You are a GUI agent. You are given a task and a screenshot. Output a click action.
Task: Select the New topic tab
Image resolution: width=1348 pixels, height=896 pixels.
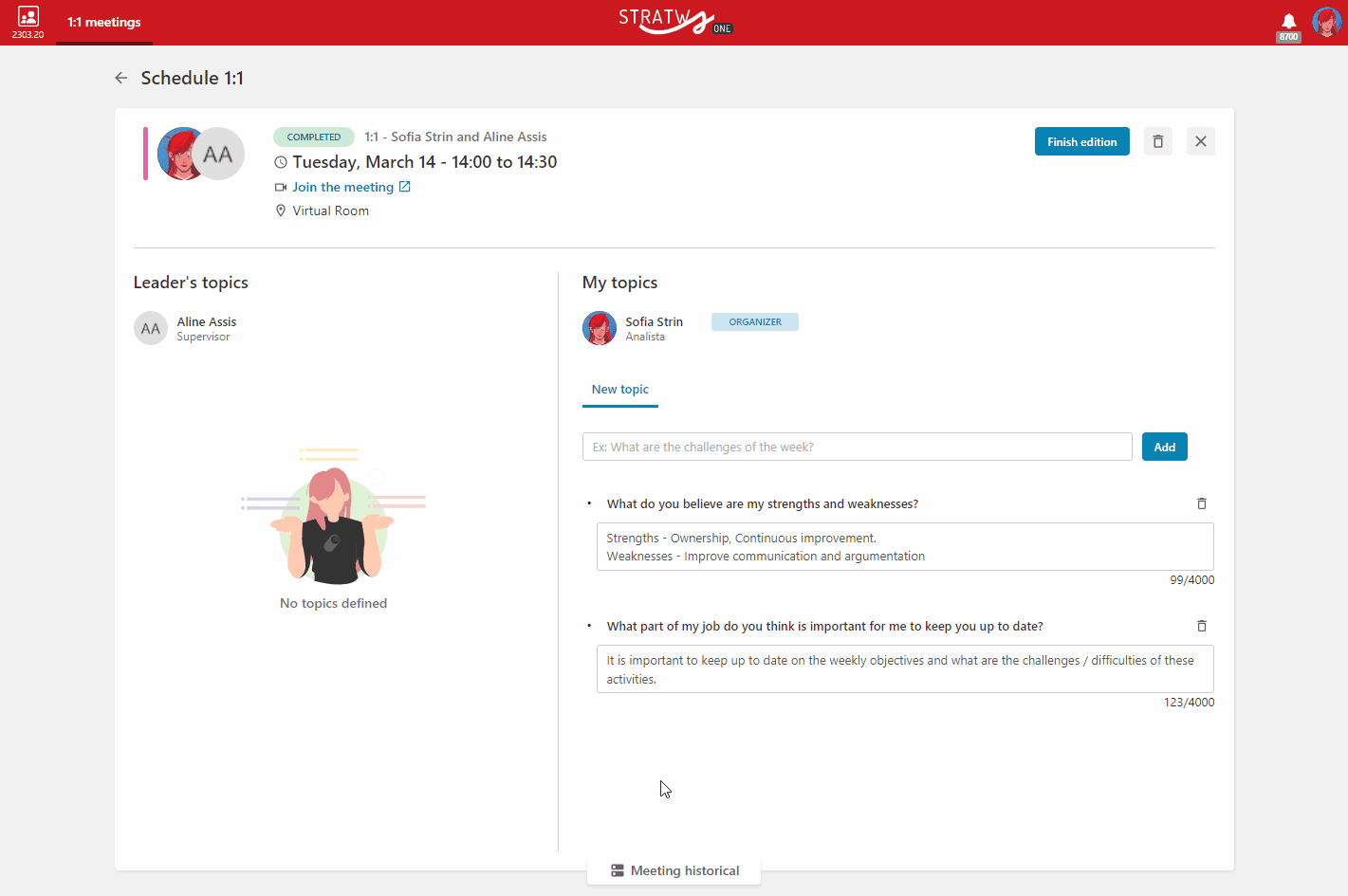[x=620, y=390]
